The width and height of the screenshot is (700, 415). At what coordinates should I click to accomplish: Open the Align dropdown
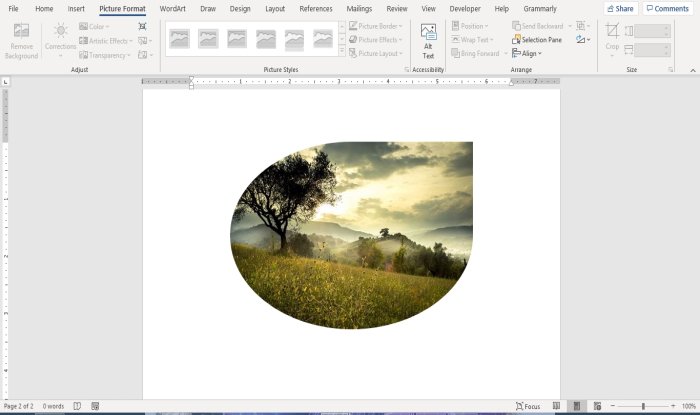[x=526, y=54]
